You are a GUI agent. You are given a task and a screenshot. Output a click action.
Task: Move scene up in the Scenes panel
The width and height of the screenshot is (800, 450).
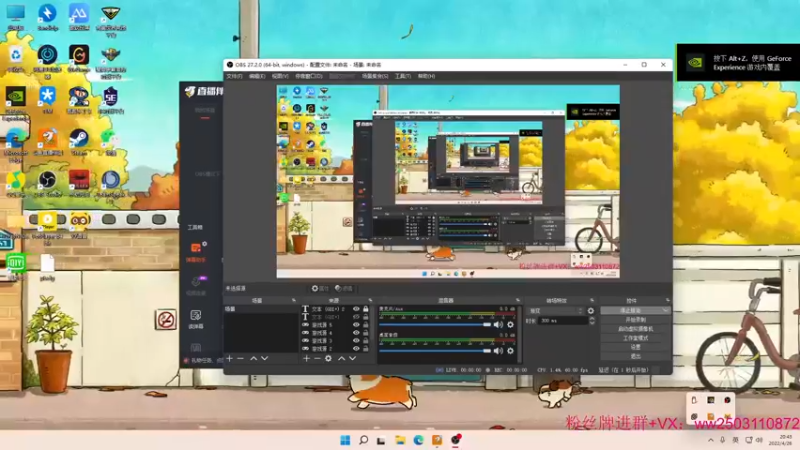point(254,359)
